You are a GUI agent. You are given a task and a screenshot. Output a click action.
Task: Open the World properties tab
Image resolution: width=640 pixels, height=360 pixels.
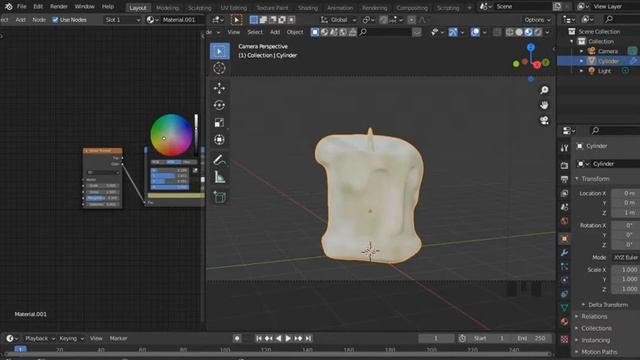[564, 221]
